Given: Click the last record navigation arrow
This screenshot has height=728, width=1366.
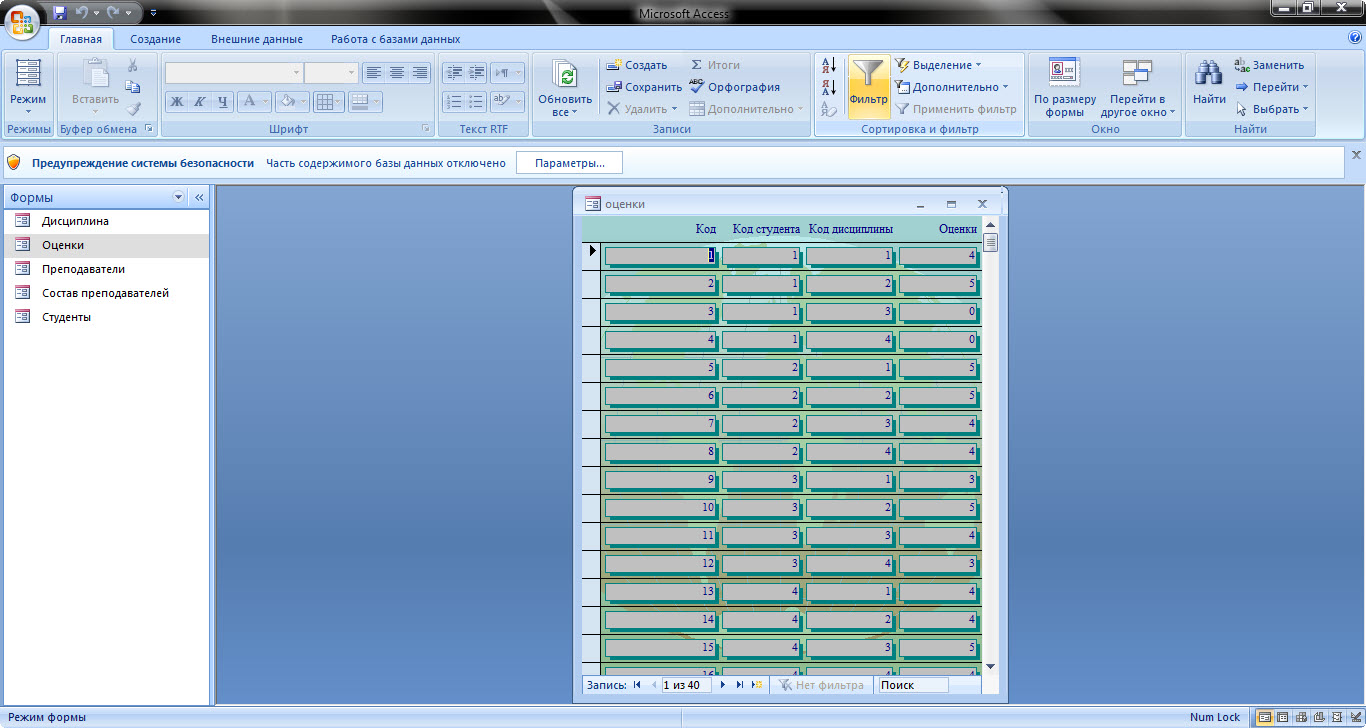Looking at the screenshot, I should (740, 685).
